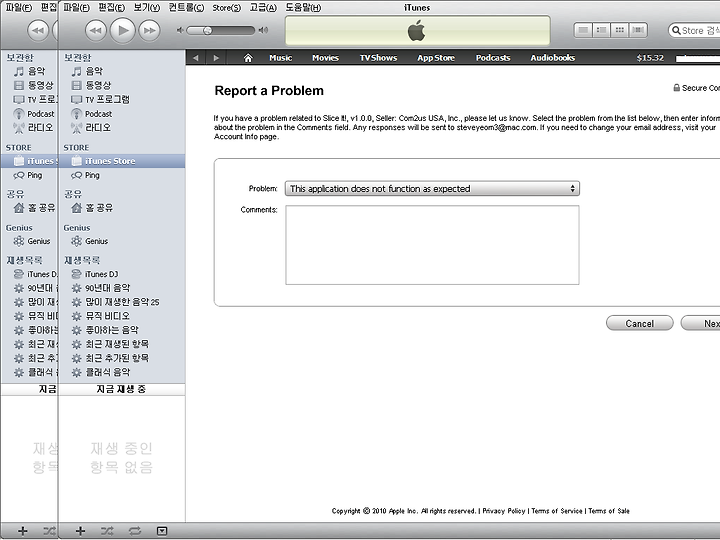Viewport: 720px width, 540px height.
Task: Switch to Cover Flow view
Action: [x=638, y=30]
